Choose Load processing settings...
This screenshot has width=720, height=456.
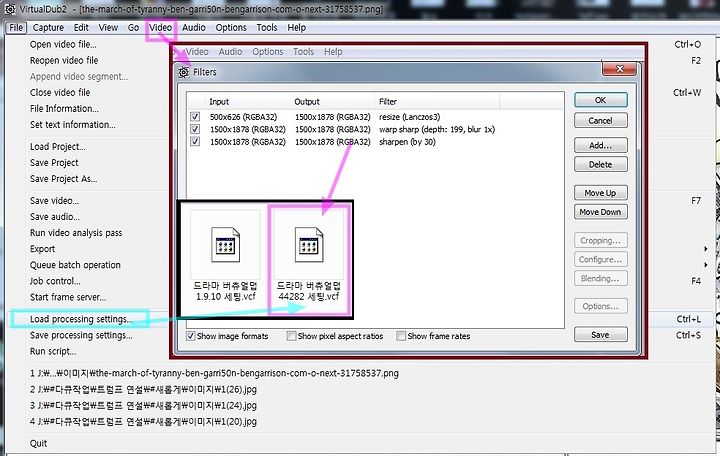[81, 319]
